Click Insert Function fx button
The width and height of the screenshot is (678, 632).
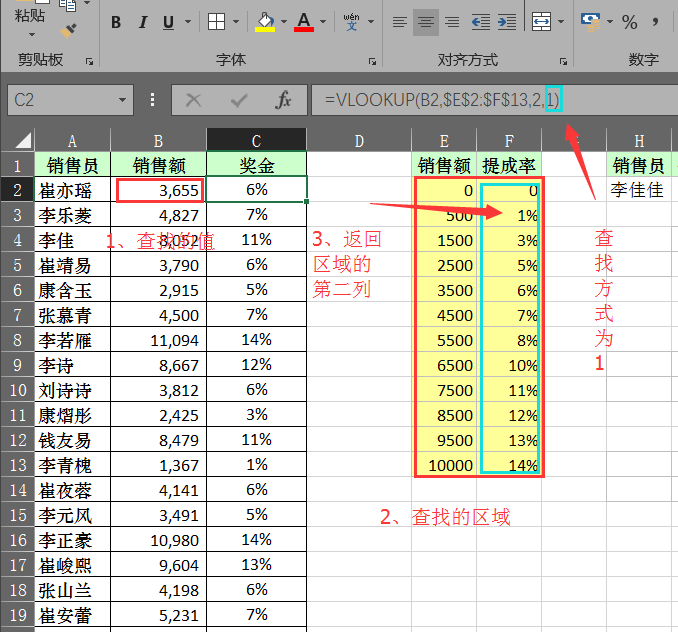tap(284, 100)
